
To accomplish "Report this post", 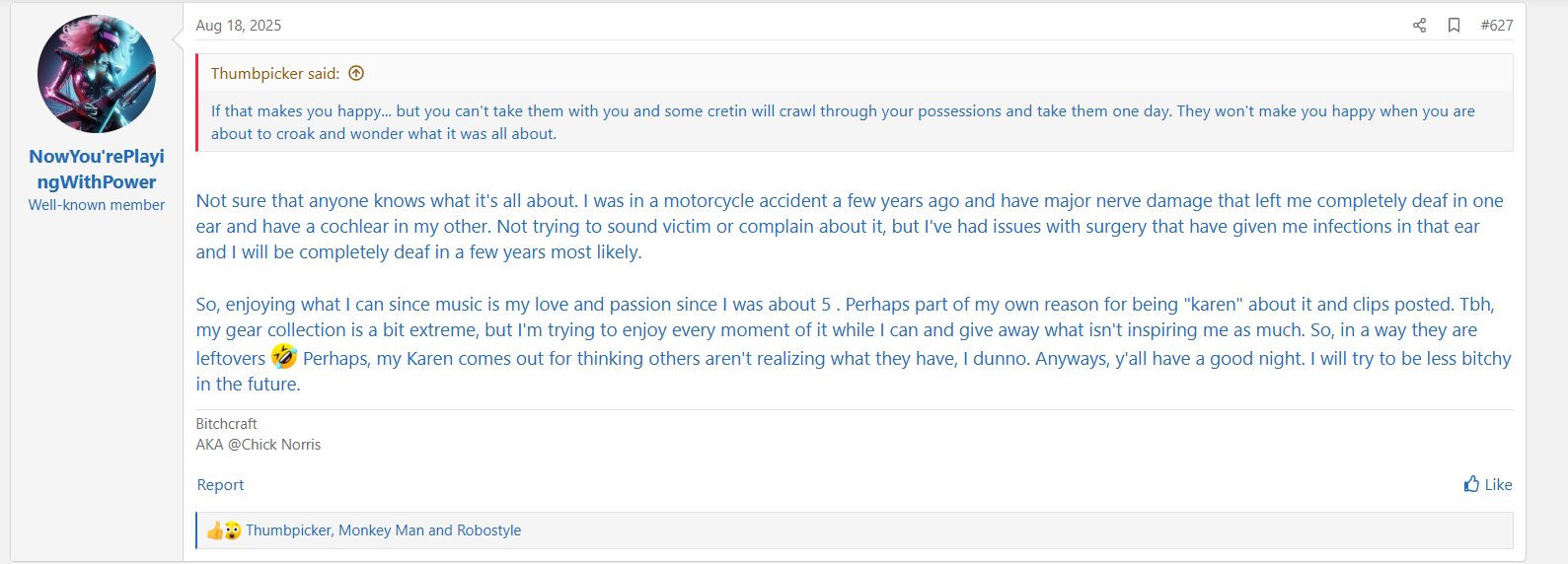I will point(220,485).
